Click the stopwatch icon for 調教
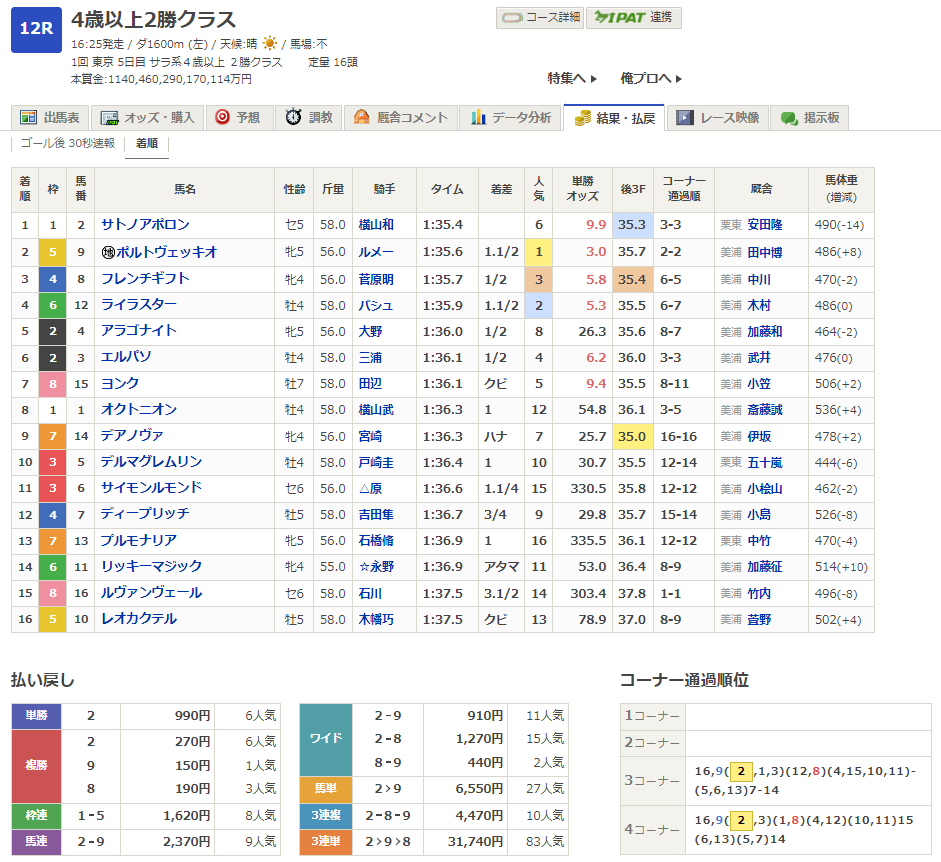941x862 pixels. click(294, 118)
